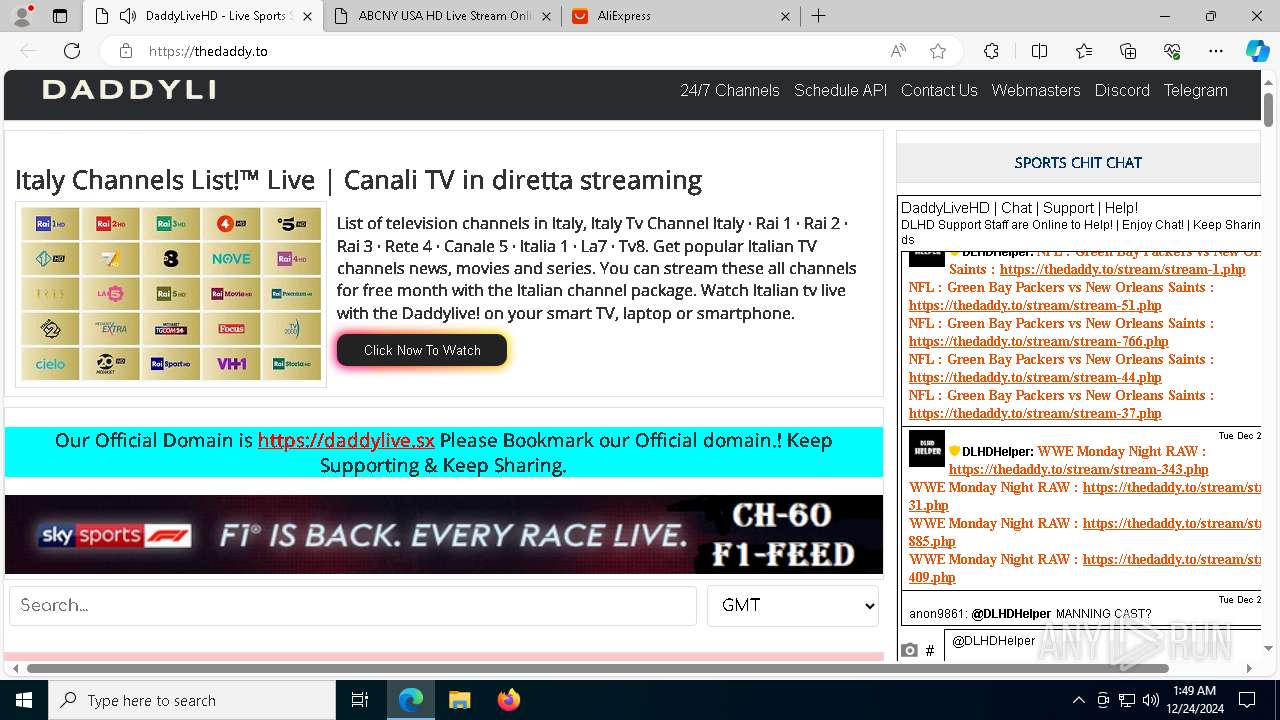Close the AliExpress tab

click(785, 16)
